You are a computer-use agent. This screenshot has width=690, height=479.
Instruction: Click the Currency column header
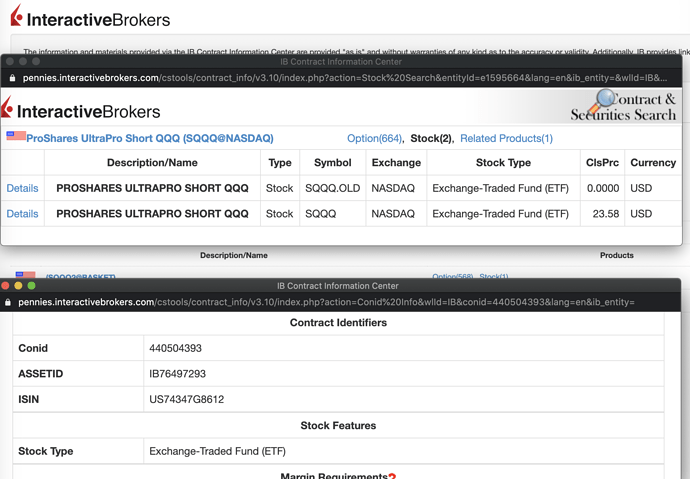click(x=653, y=163)
